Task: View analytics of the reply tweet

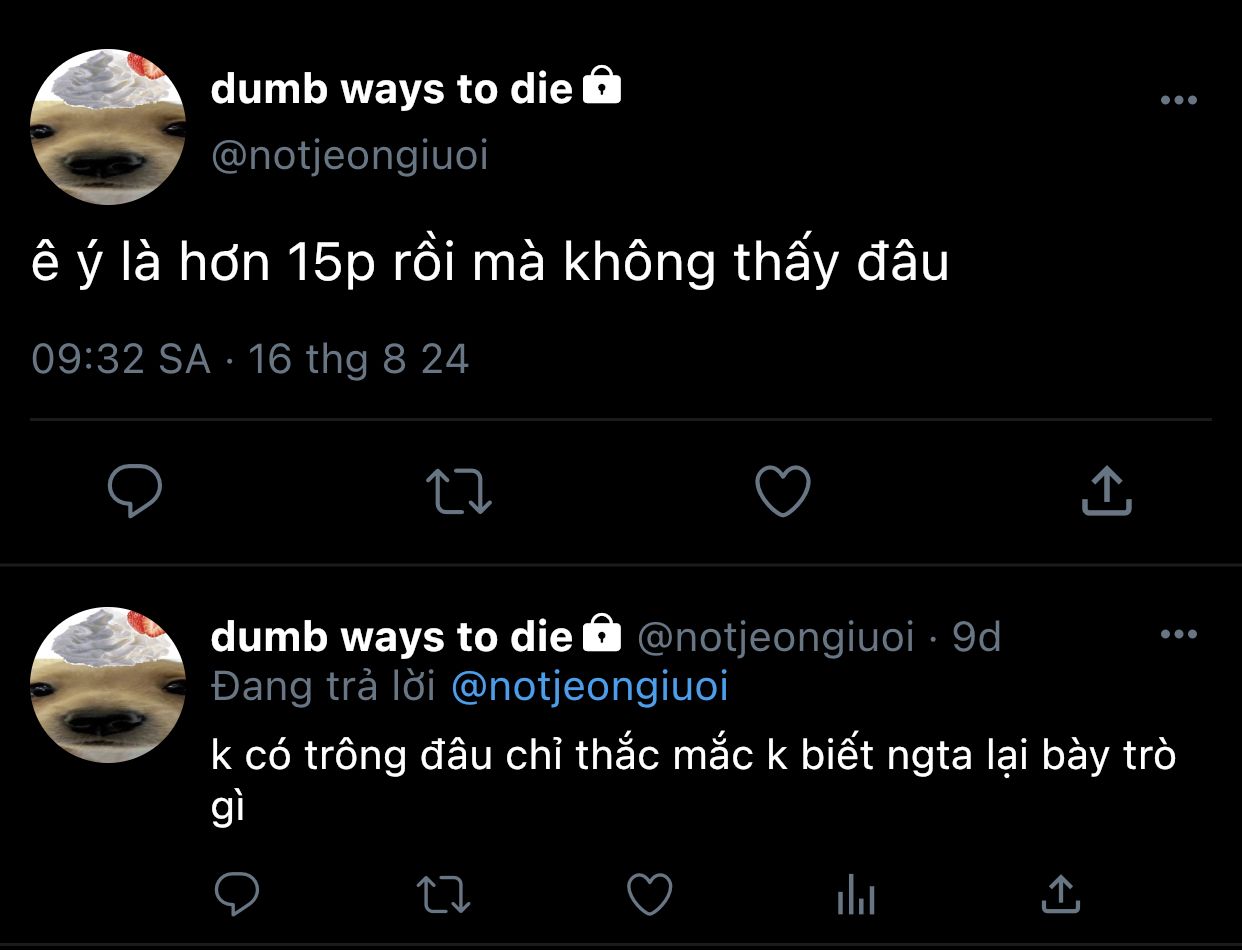Action: coord(856,893)
